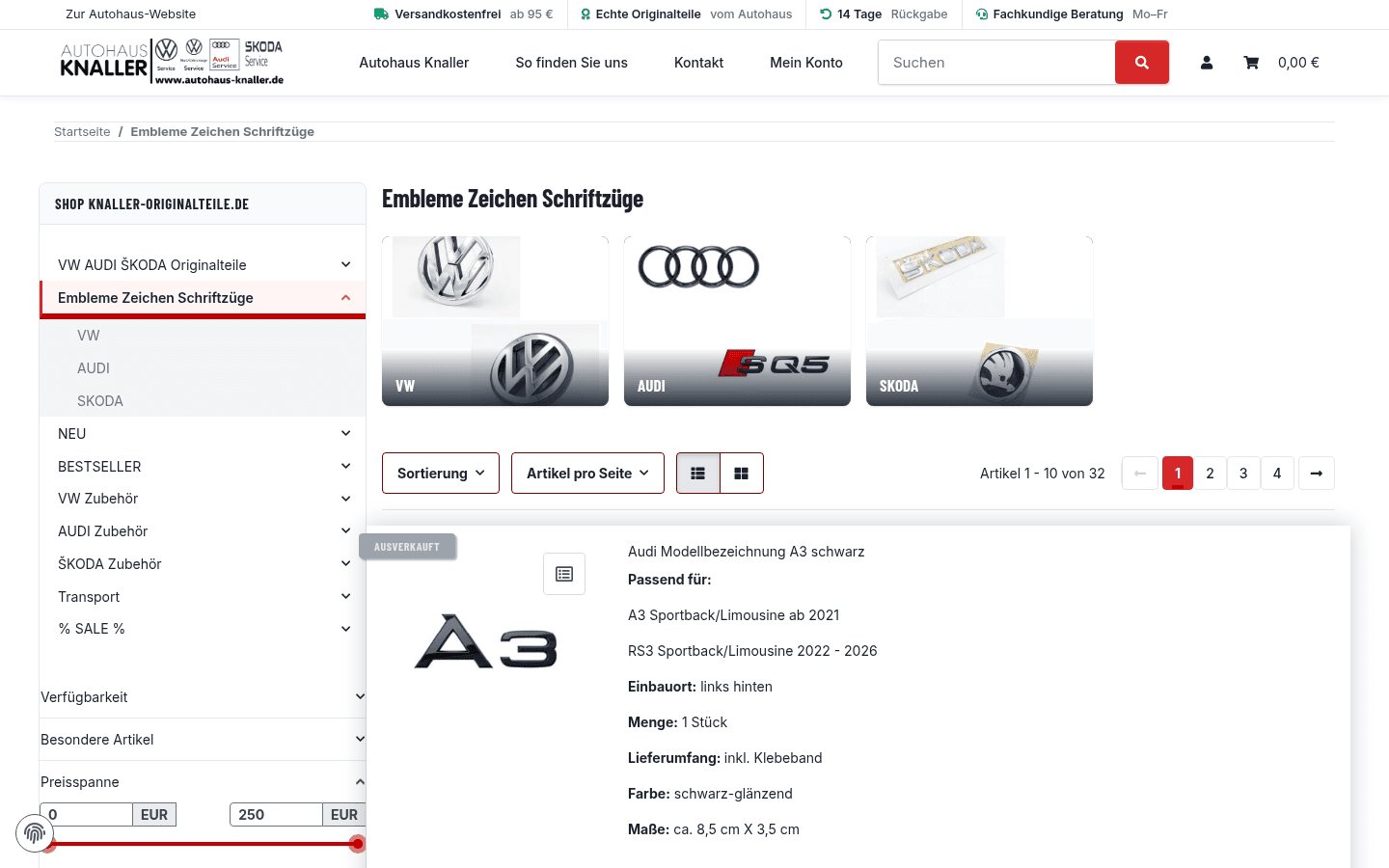The height and width of the screenshot is (868, 1389).
Task: Go to page 4 of results
Action: (x=1277, y=474)
